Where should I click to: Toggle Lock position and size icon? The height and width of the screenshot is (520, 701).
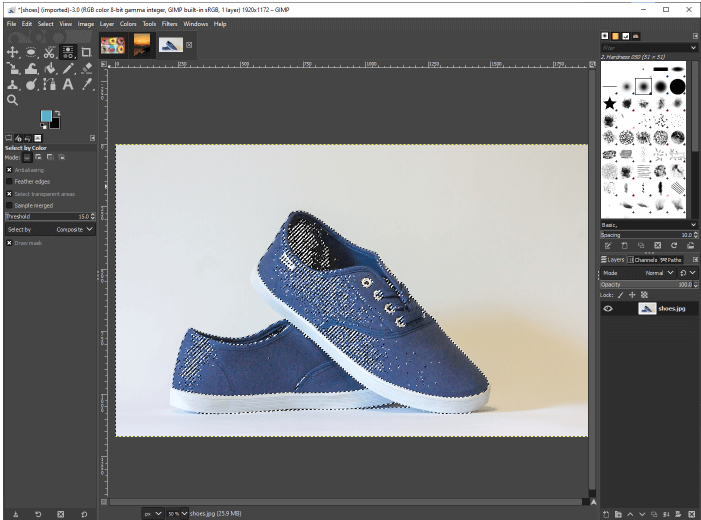[x=632, y=295]
